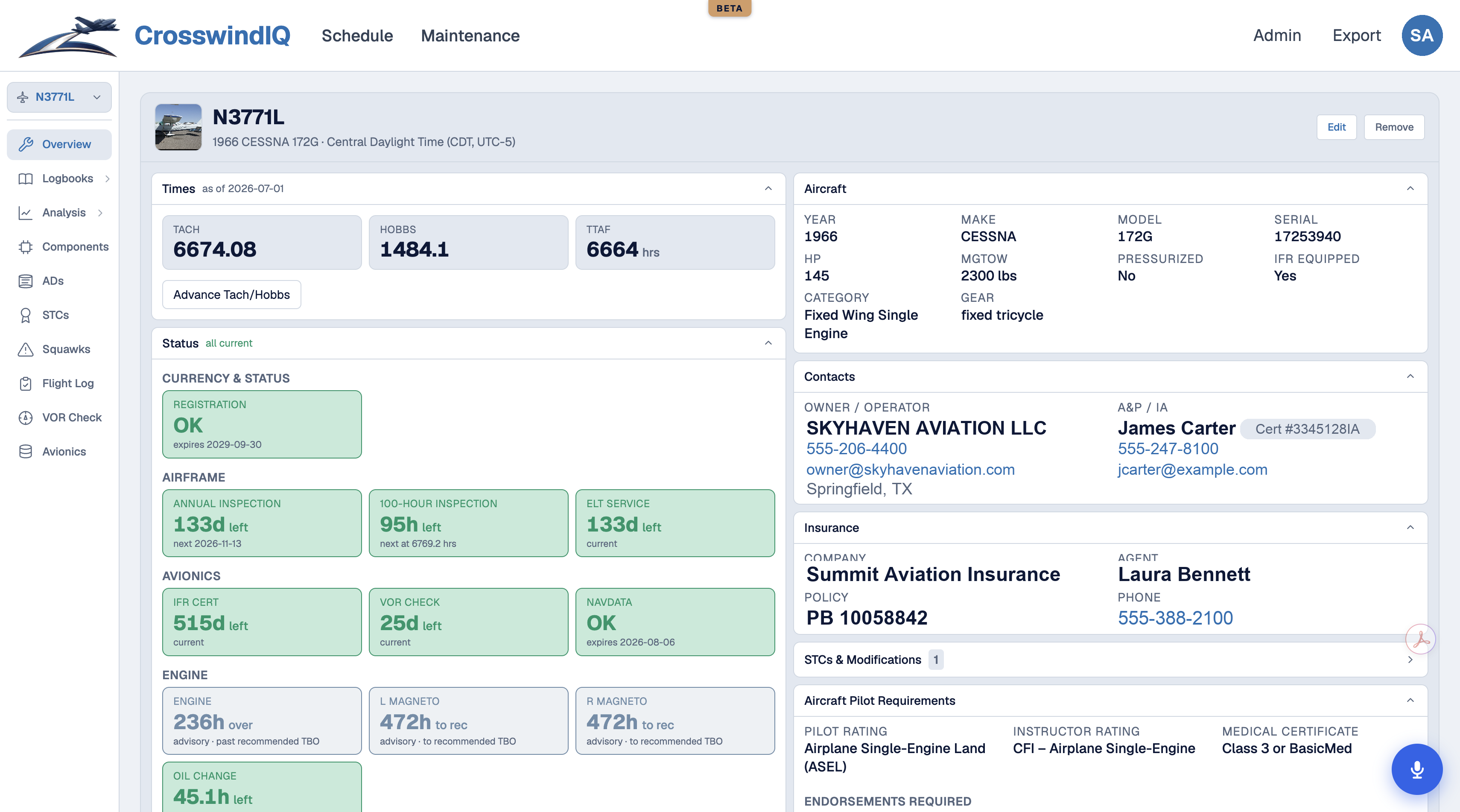Click the ADs list icon
Viewport: 1460px width, 812px height.
26,281
